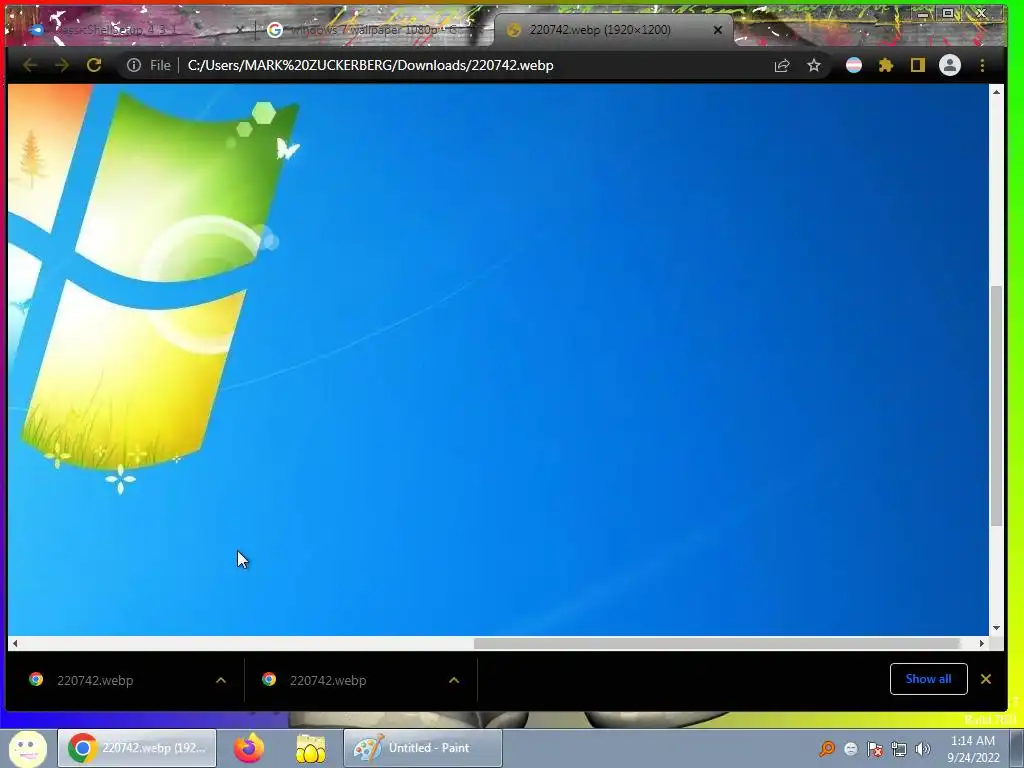
Task: Expand options for the second 220742.webp download
Action: tap(454, 680)
